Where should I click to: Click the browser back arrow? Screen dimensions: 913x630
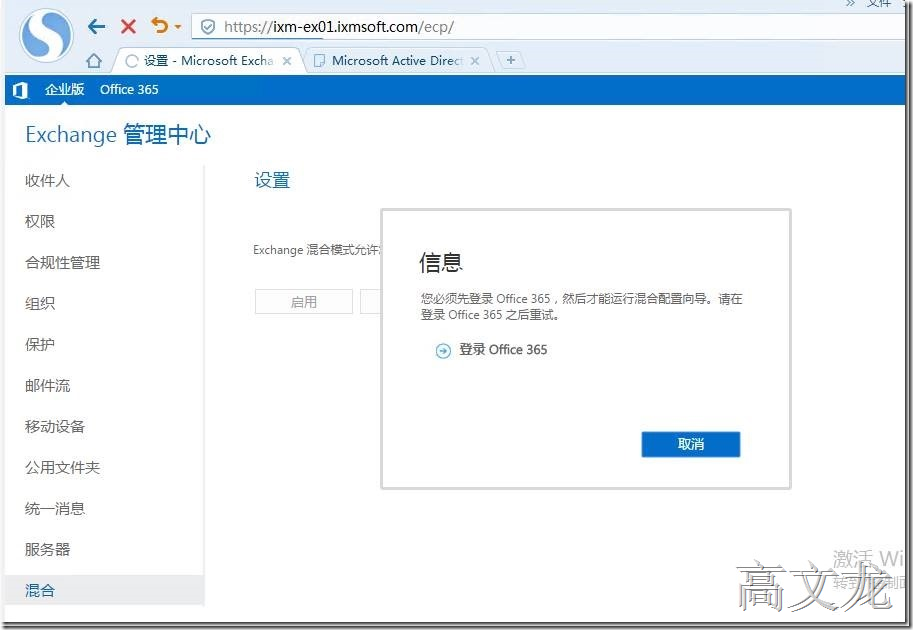click(x=96, y=26)
